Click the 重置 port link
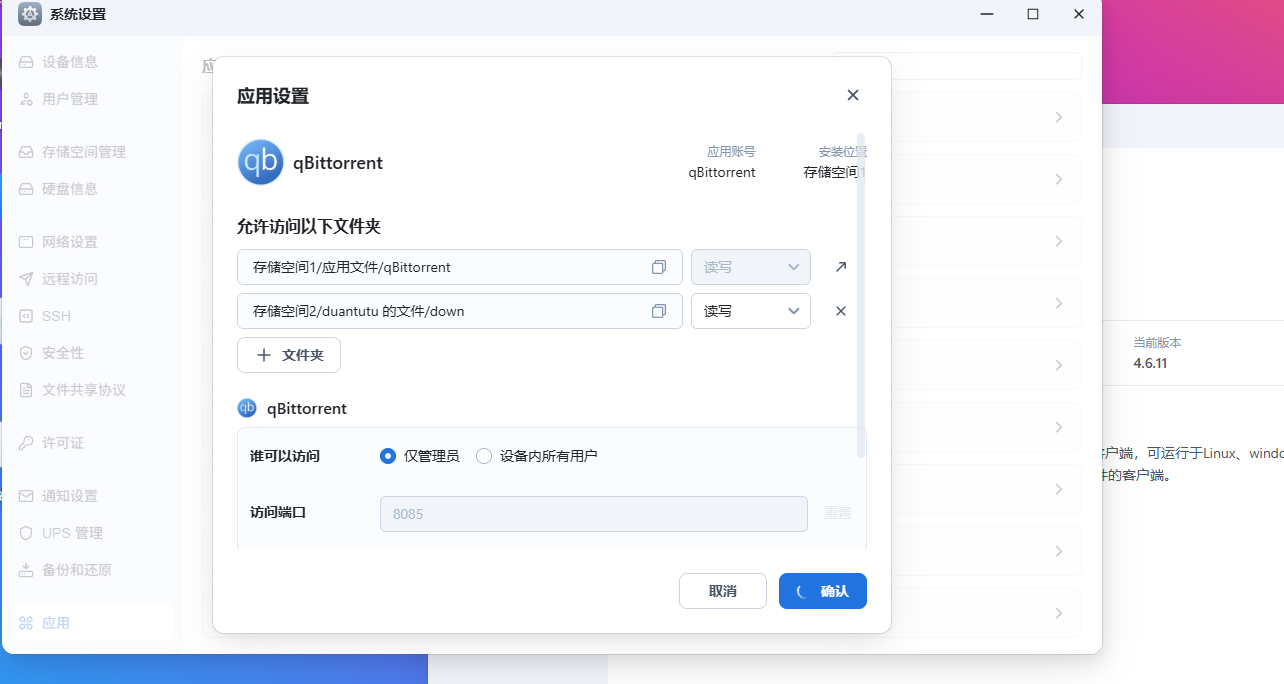Viewport: 1284px width, 684px height. coord(838,513)
